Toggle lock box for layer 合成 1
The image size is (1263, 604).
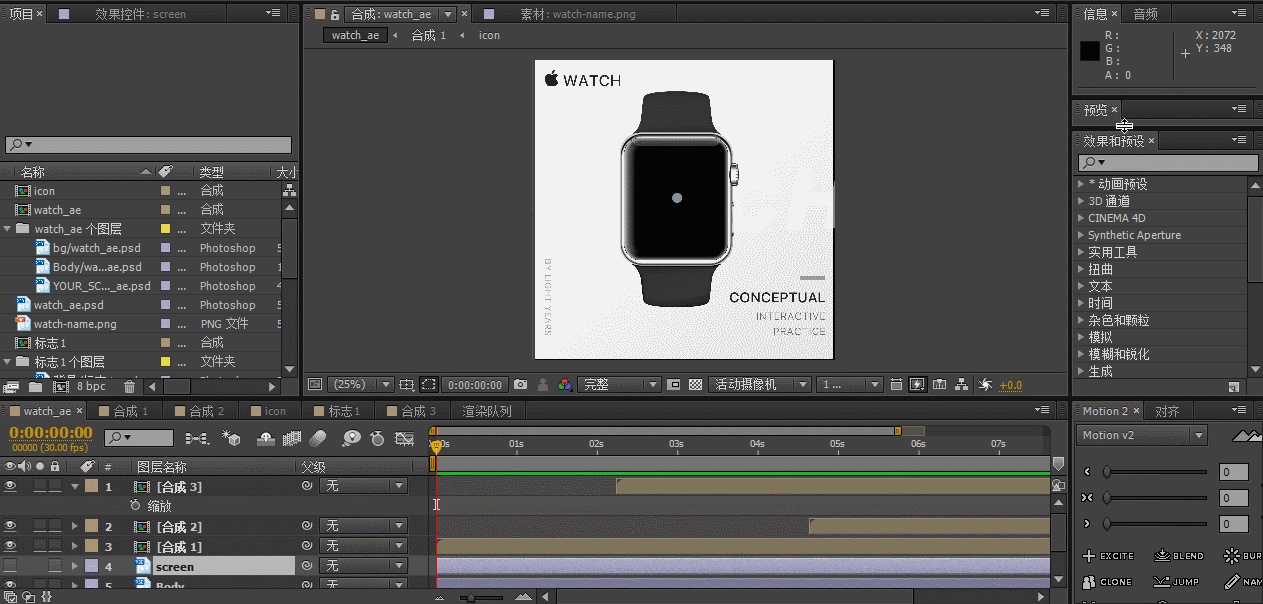54,546
